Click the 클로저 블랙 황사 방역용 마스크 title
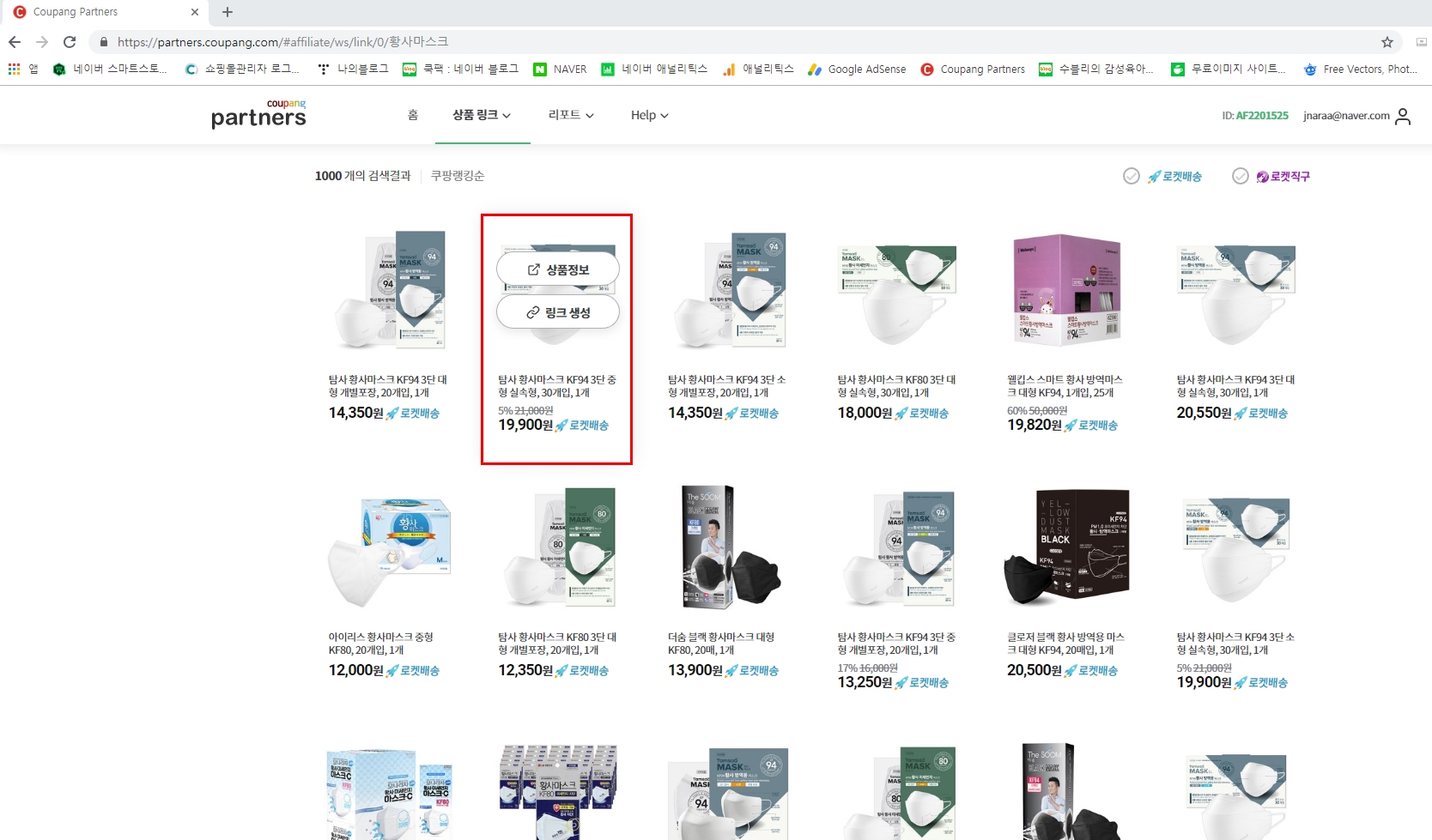This screenshot has height=840, width=1432. [1065, 644]
